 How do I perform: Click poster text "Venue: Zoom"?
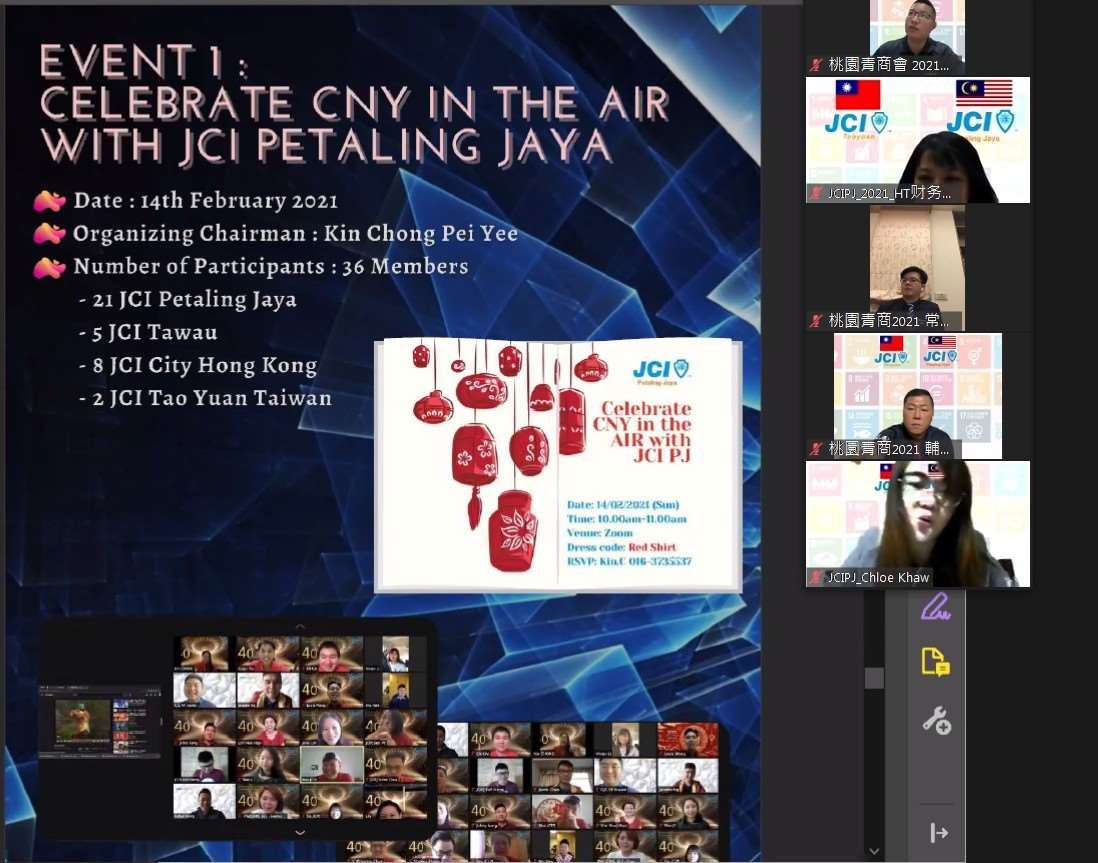point(599,533)
